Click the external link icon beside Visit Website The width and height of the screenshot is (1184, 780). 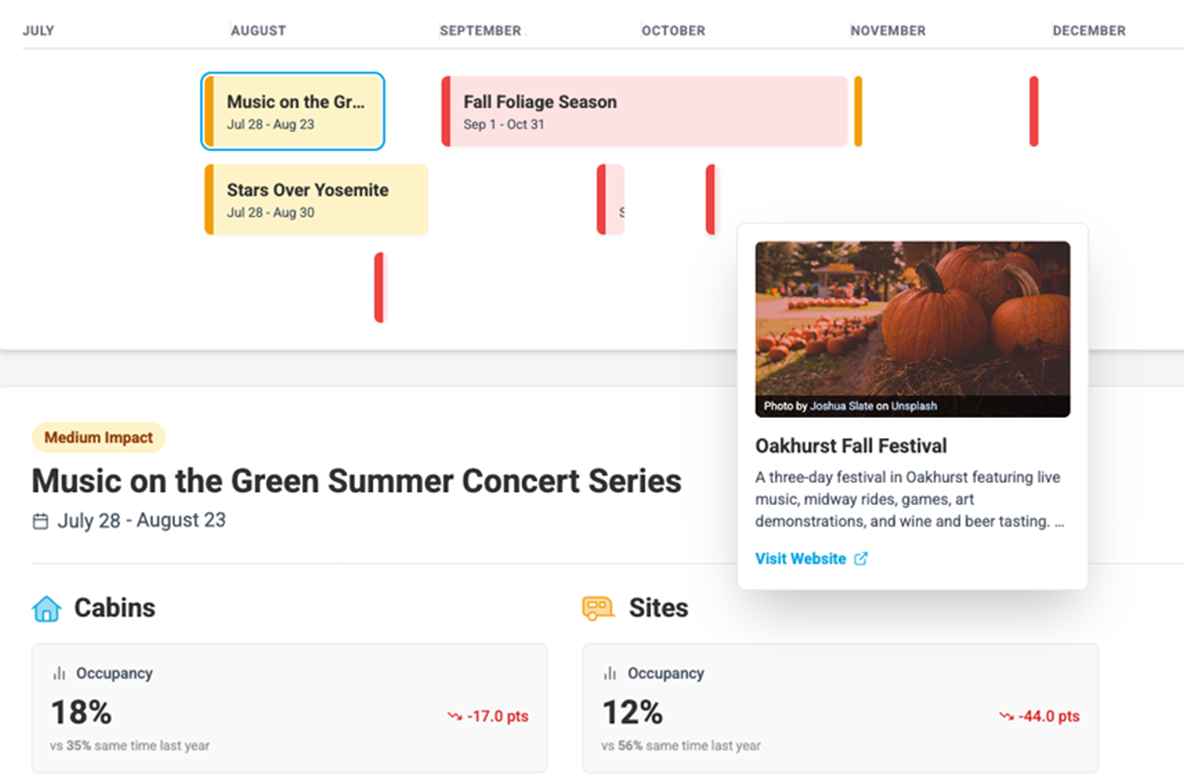[861, 559]
